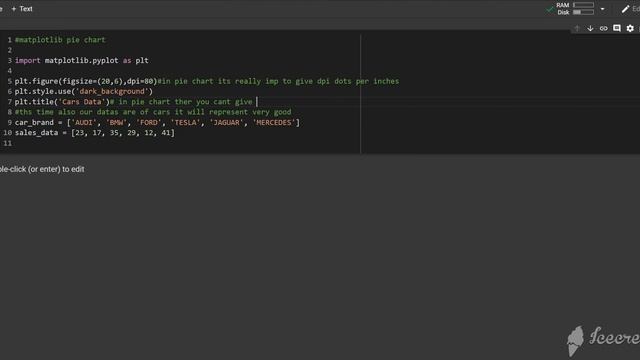
Task: Click the connected green checkmark status icon
Action: point(550,9)
